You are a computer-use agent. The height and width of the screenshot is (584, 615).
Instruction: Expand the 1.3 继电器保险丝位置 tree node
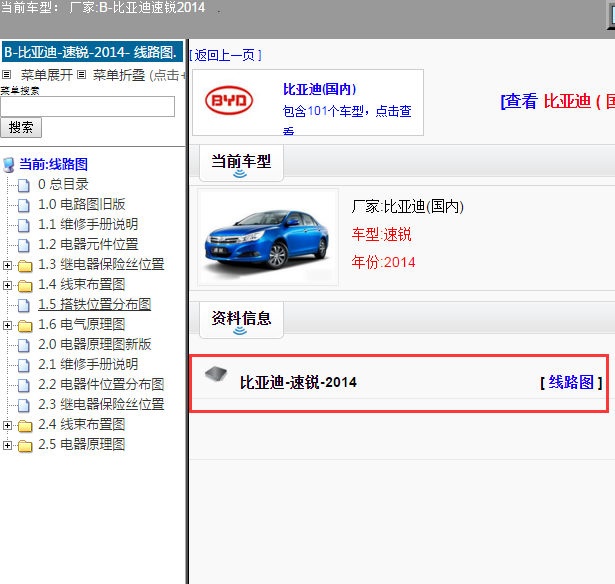8,265
